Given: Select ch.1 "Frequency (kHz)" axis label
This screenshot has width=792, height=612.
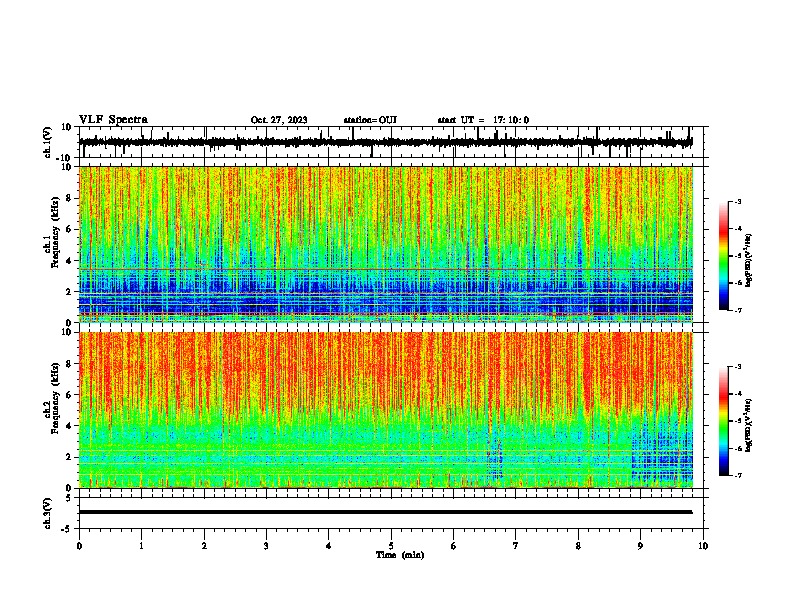Looking at the screenshot, I should pyautogui.click(x=54, y=233).
